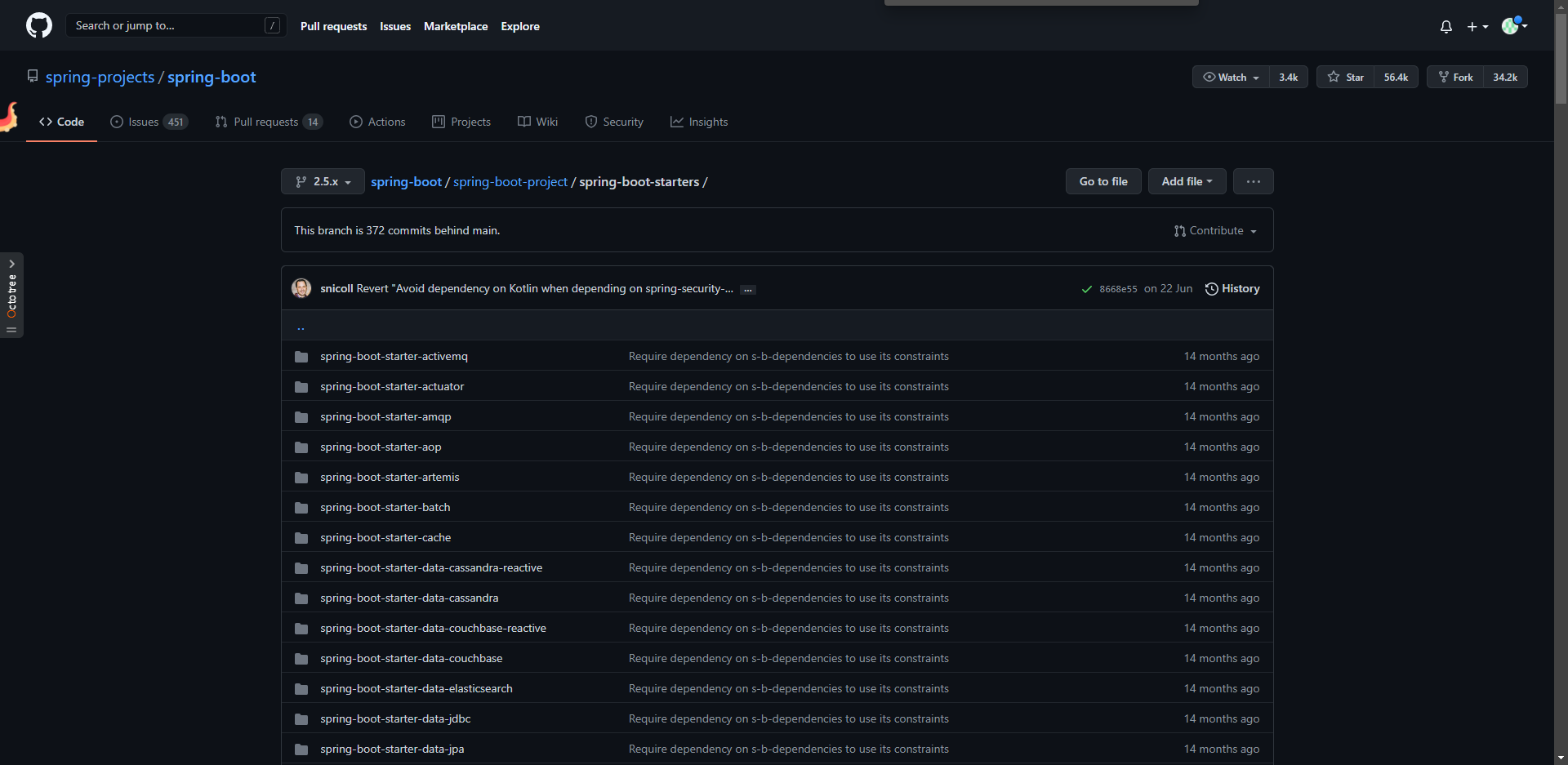Image resolution: width=1568 pixels, height=765 pixels.
Task: Select the Code tab
Action: [61, 122]
